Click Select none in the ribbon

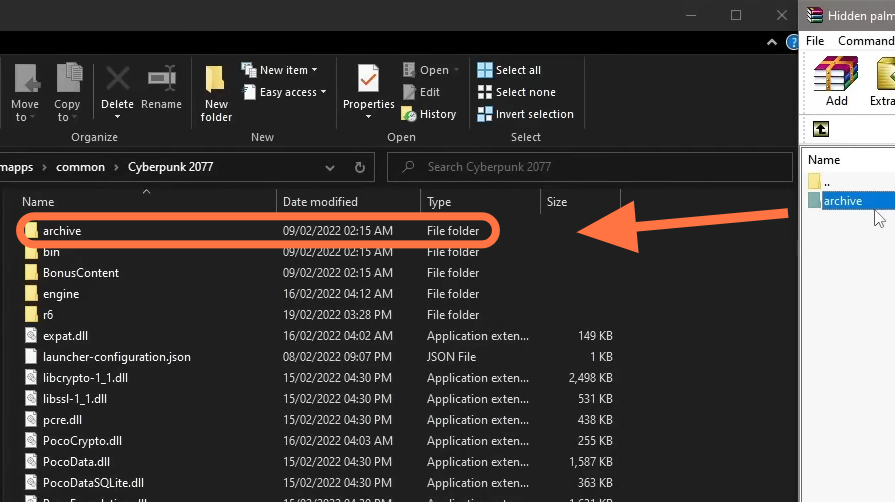[x=517, y=92]
